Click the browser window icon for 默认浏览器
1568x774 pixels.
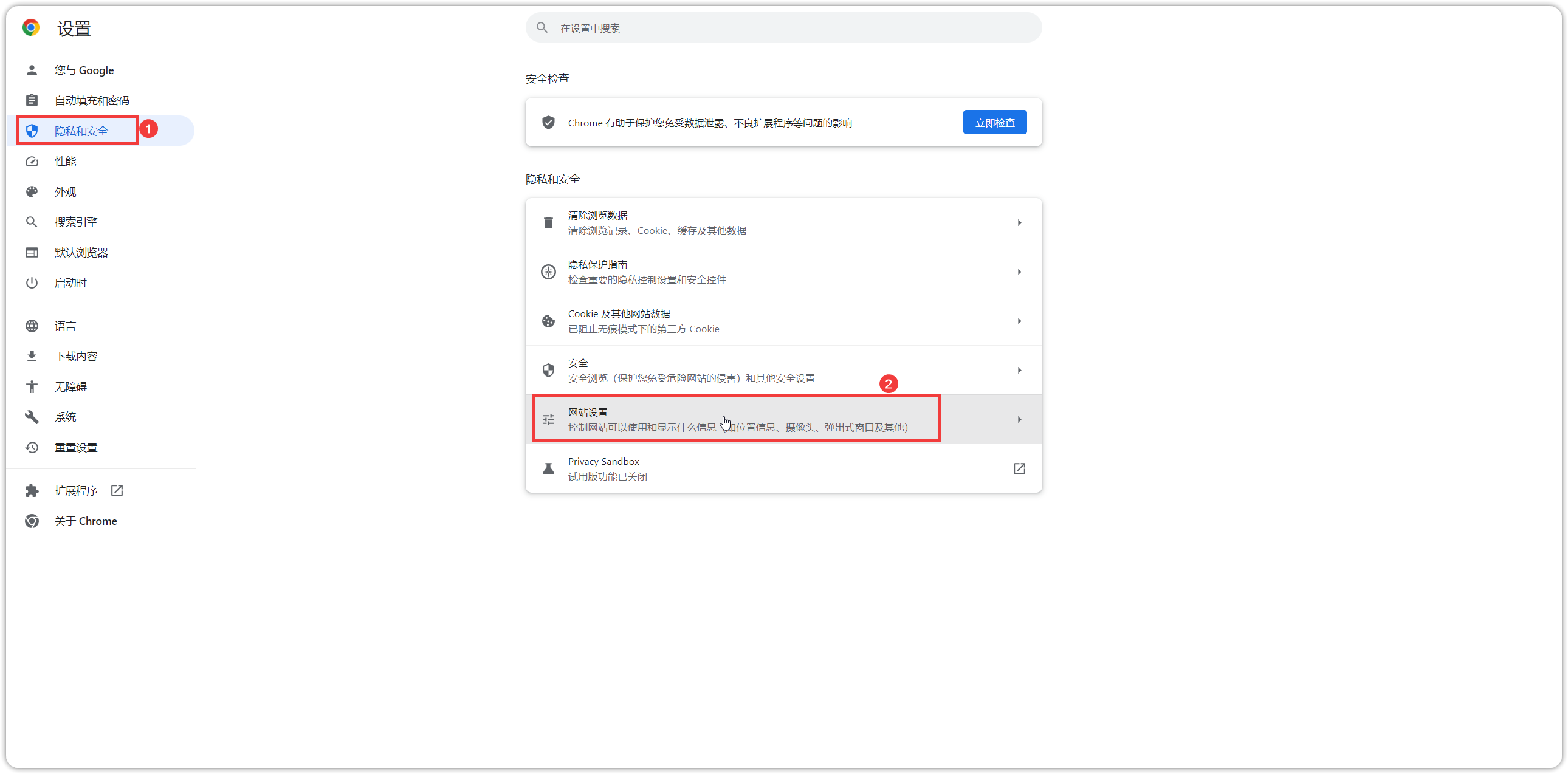(32, 253)
